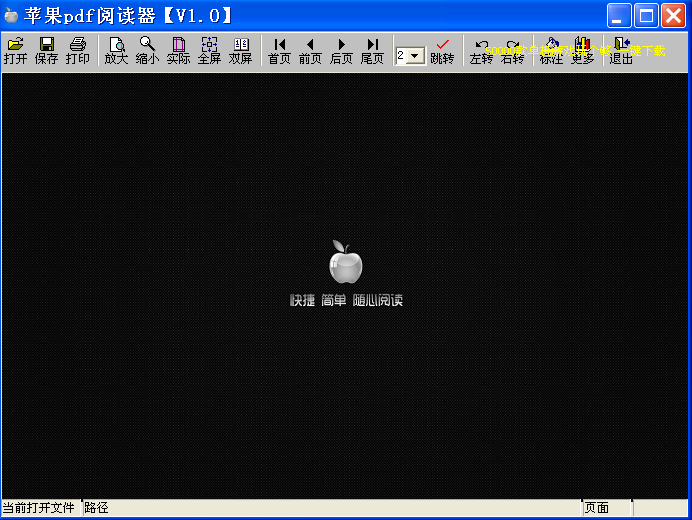Rotate page right with 右转
692x520 pixels.
point(512,51)
